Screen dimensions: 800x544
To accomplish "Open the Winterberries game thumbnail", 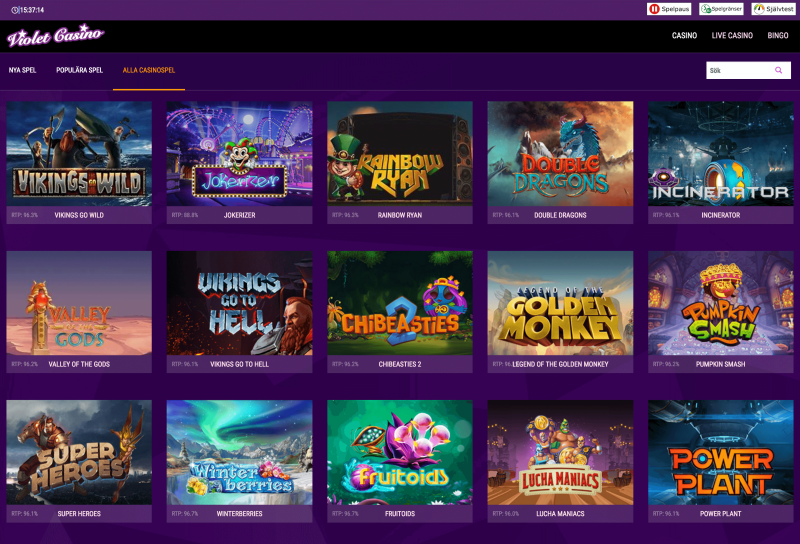I will click(239, 453).
